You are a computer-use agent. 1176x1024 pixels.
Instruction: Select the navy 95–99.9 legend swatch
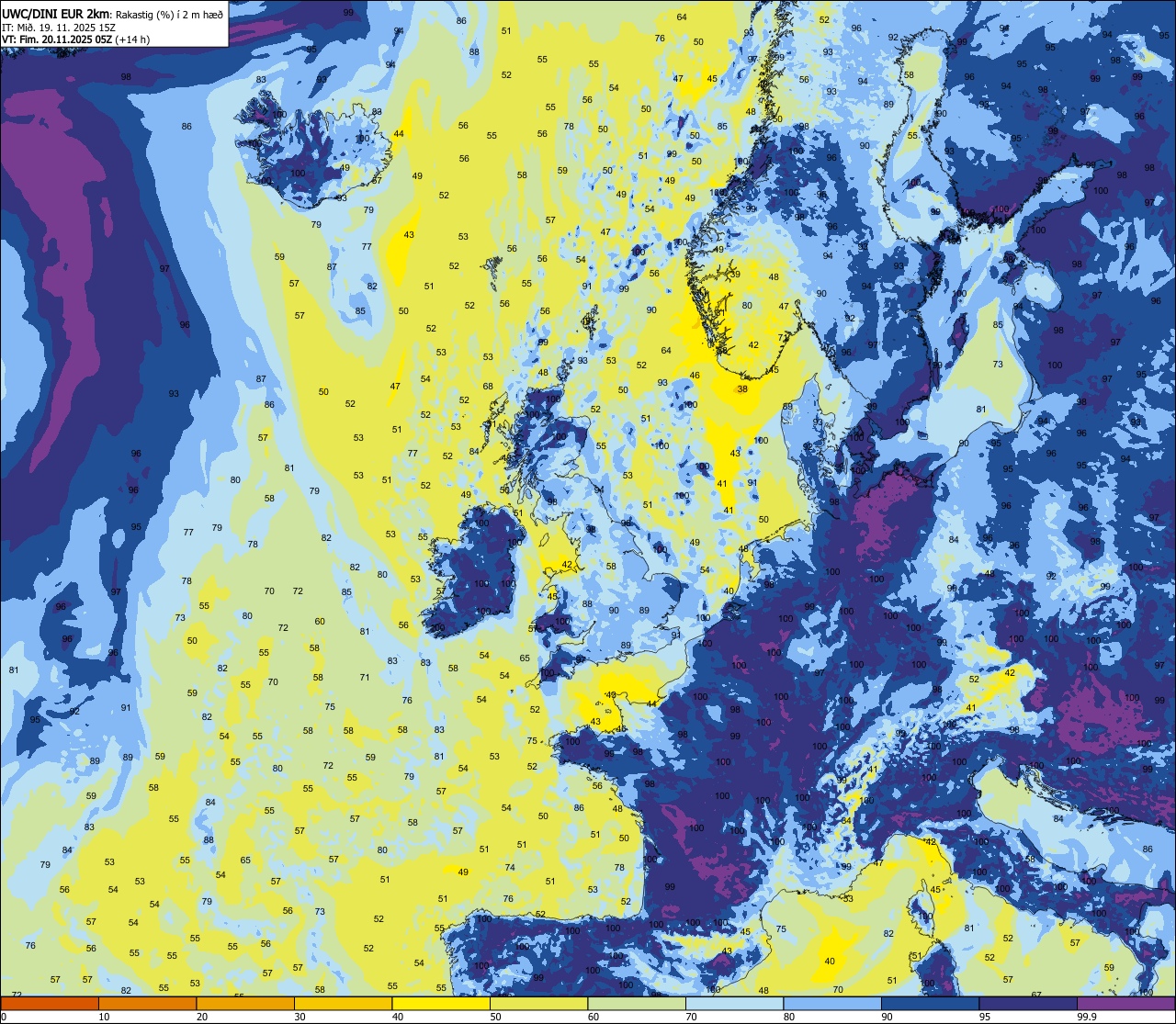(x=1028, y=1003)
